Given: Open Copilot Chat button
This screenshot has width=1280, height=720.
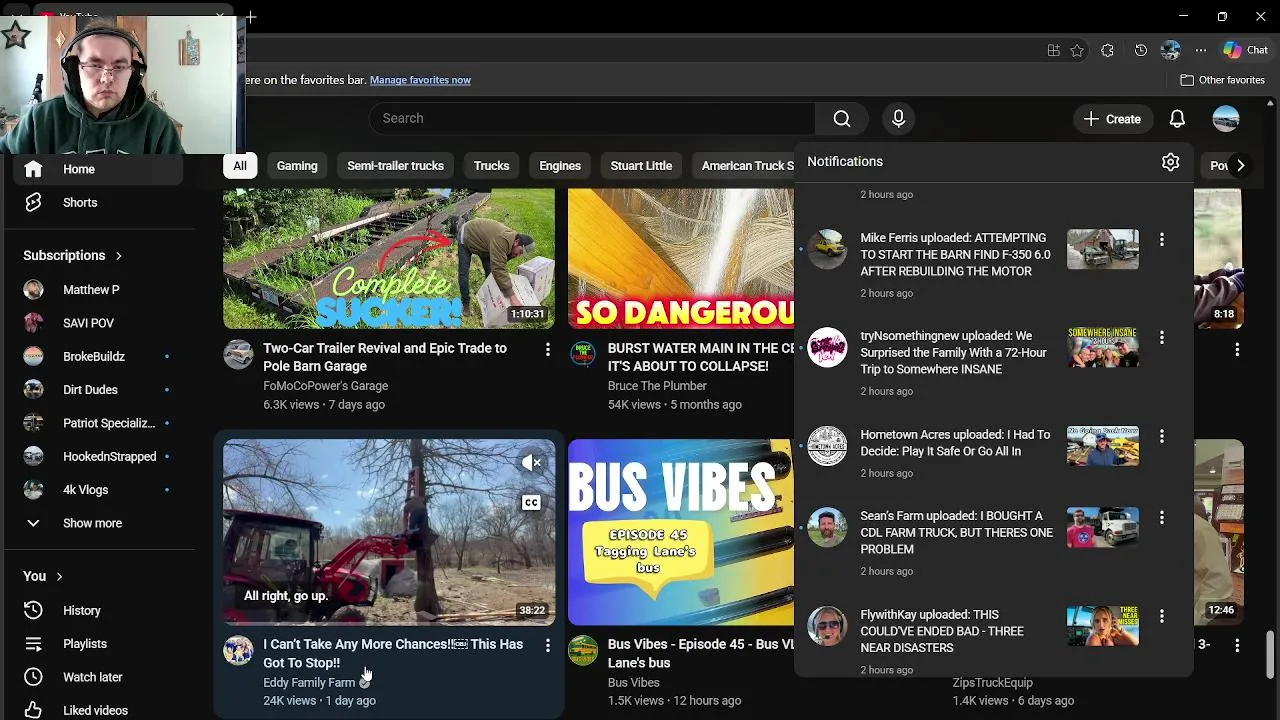Looking at the screenshot, I should point(1245,50).
